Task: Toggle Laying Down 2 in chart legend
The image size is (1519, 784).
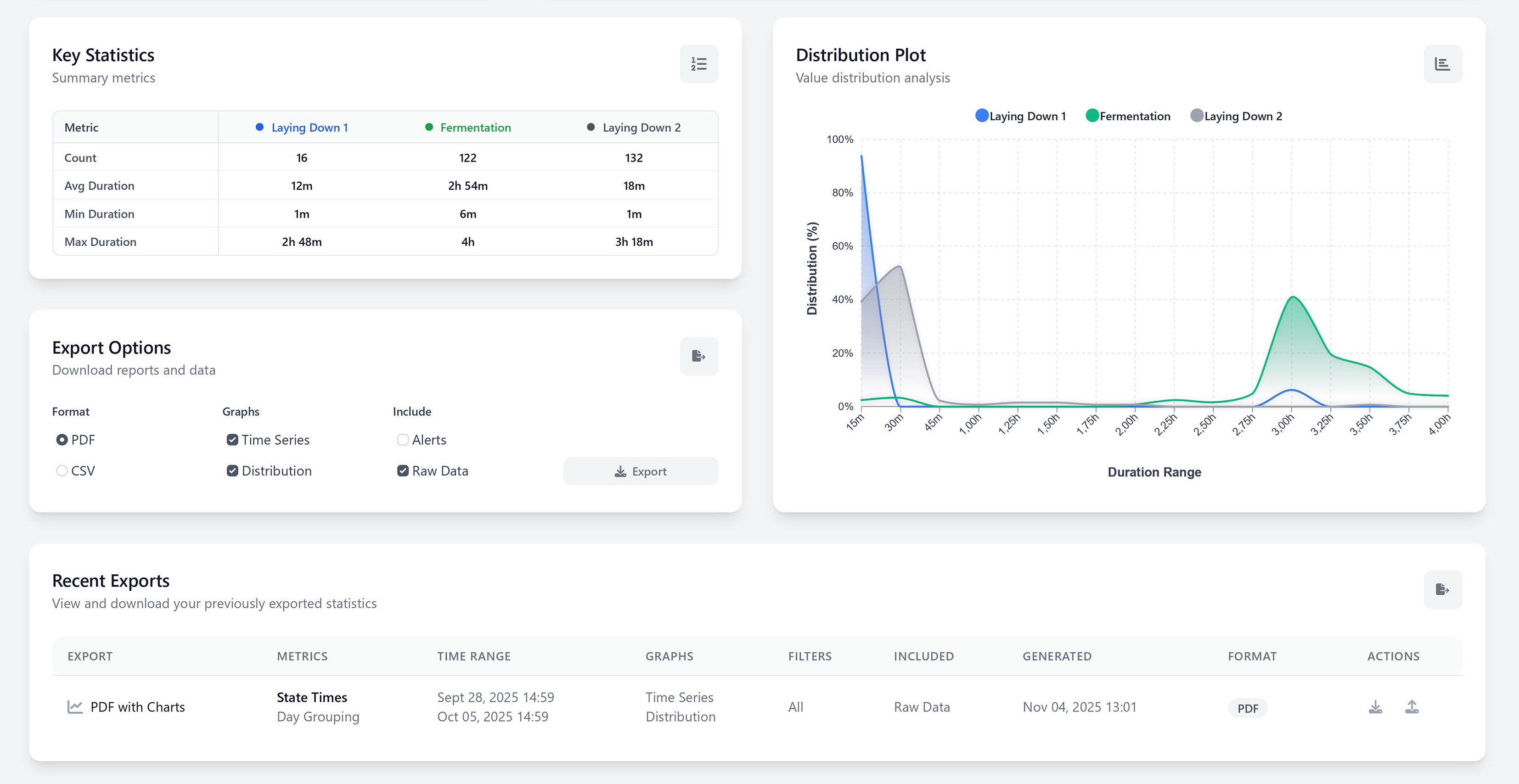Action: click(1237, 116)
